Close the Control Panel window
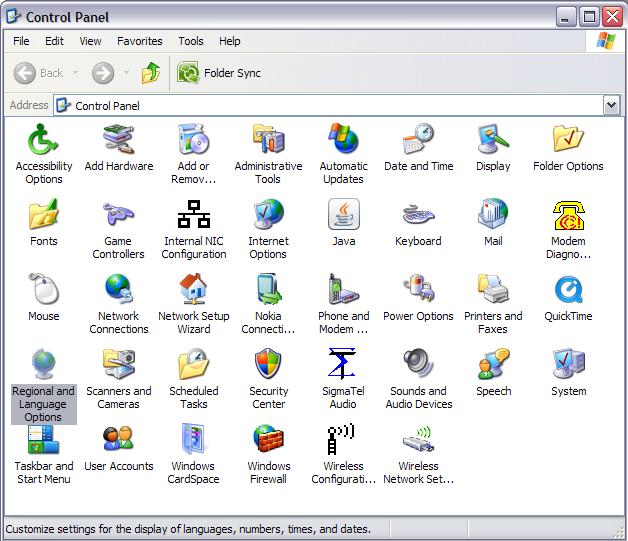The height and width of the screenshot is (541, 628). [612, 17]
